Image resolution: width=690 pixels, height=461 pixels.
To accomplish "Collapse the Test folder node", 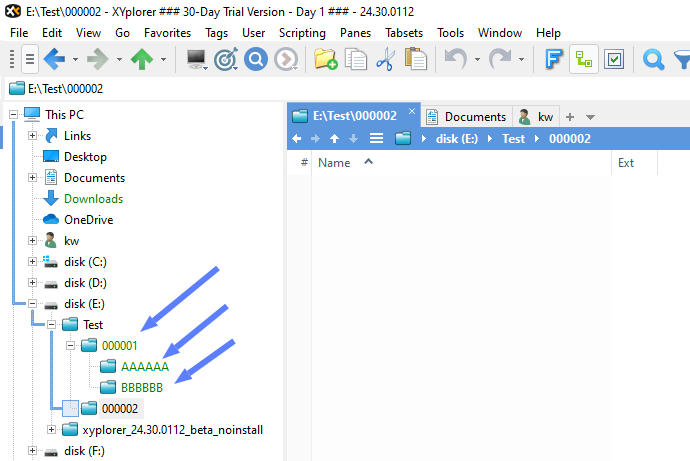I will pos(51,325).
